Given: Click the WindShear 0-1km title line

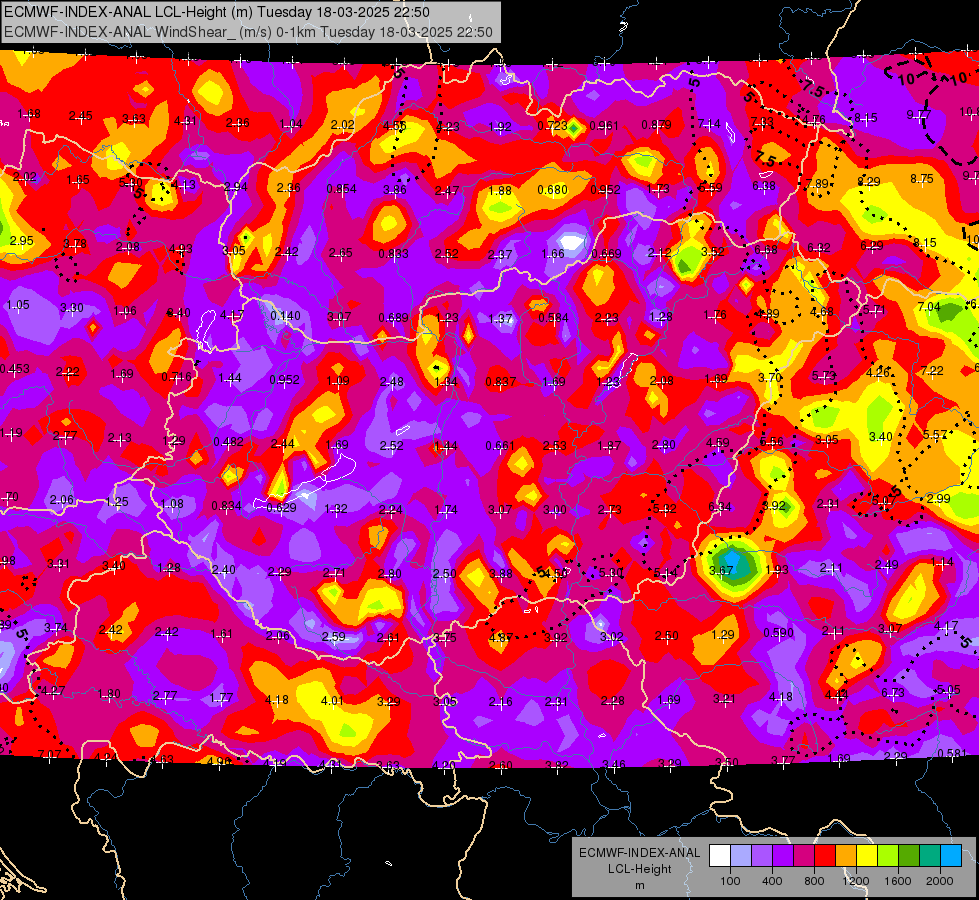Looking at the screenshot, I should pos(248,32).
